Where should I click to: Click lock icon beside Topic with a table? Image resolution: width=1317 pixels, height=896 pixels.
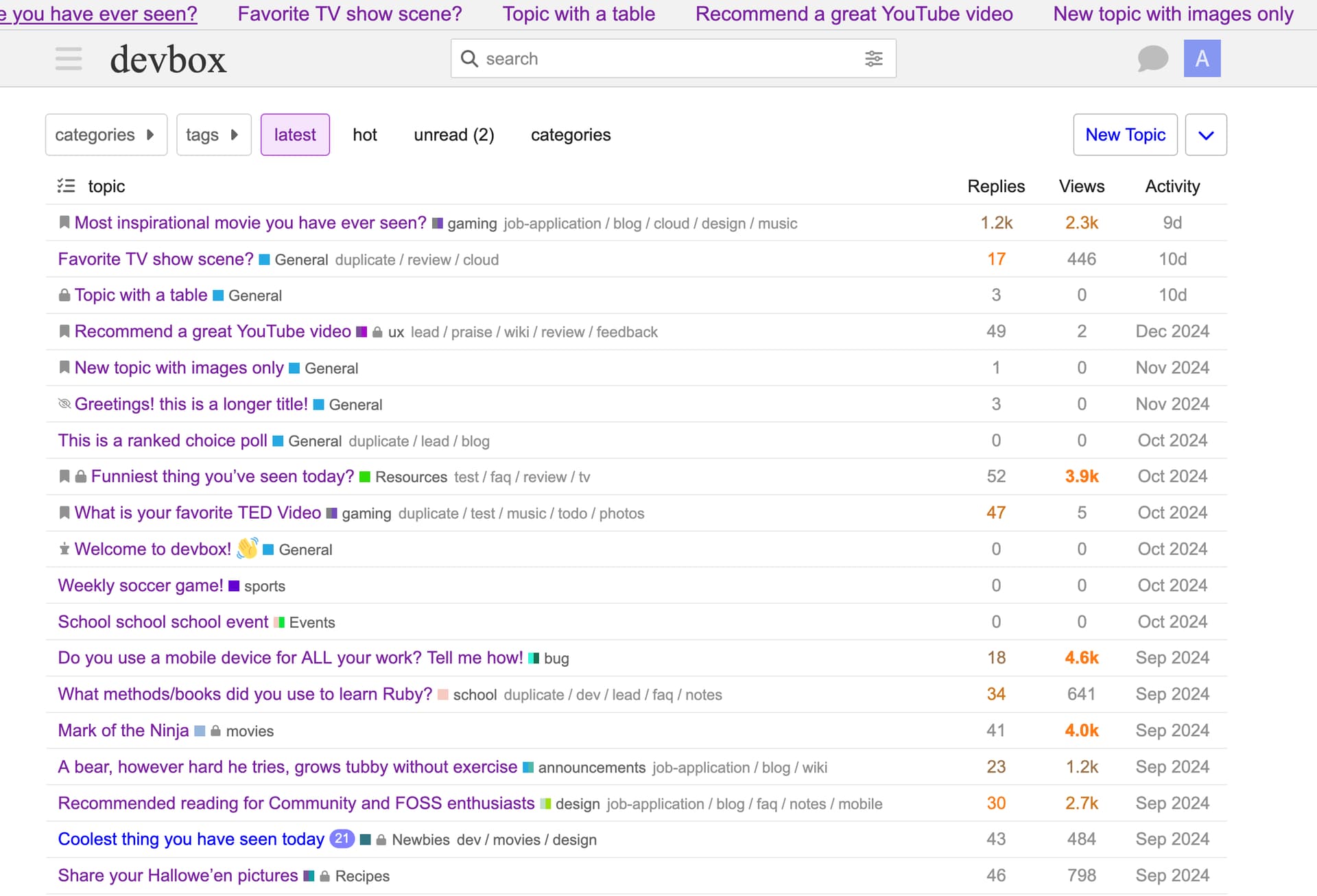64,296
